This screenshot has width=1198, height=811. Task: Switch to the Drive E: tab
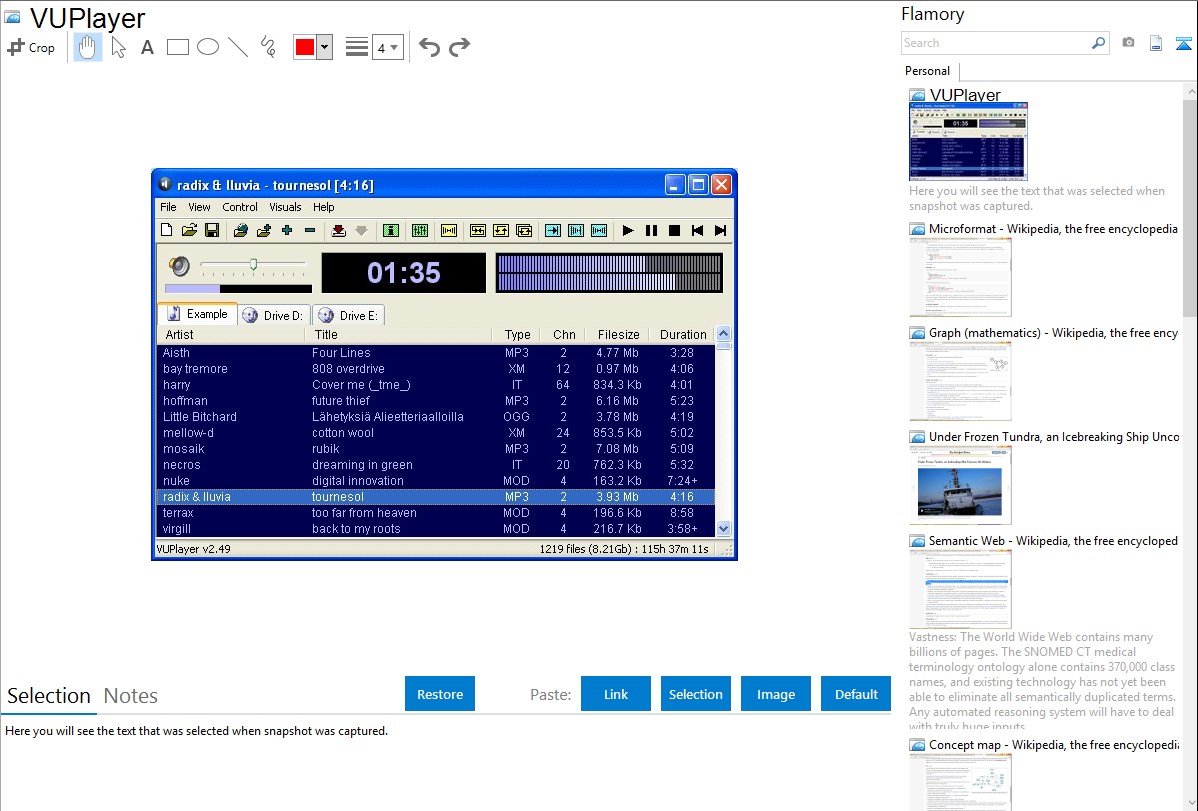tap(348, 315)
